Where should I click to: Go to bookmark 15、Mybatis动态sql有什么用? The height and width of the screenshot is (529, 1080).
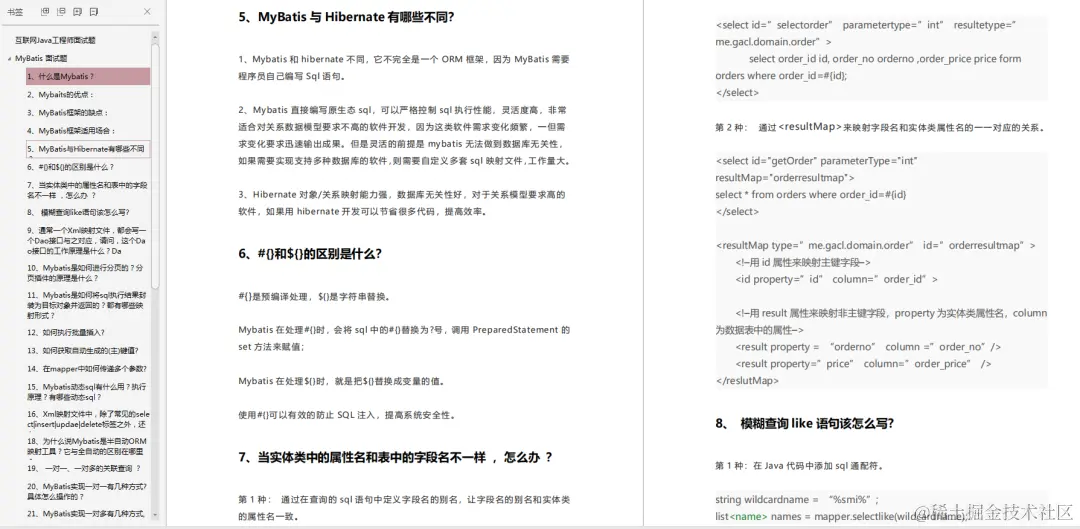coord(86,392)
